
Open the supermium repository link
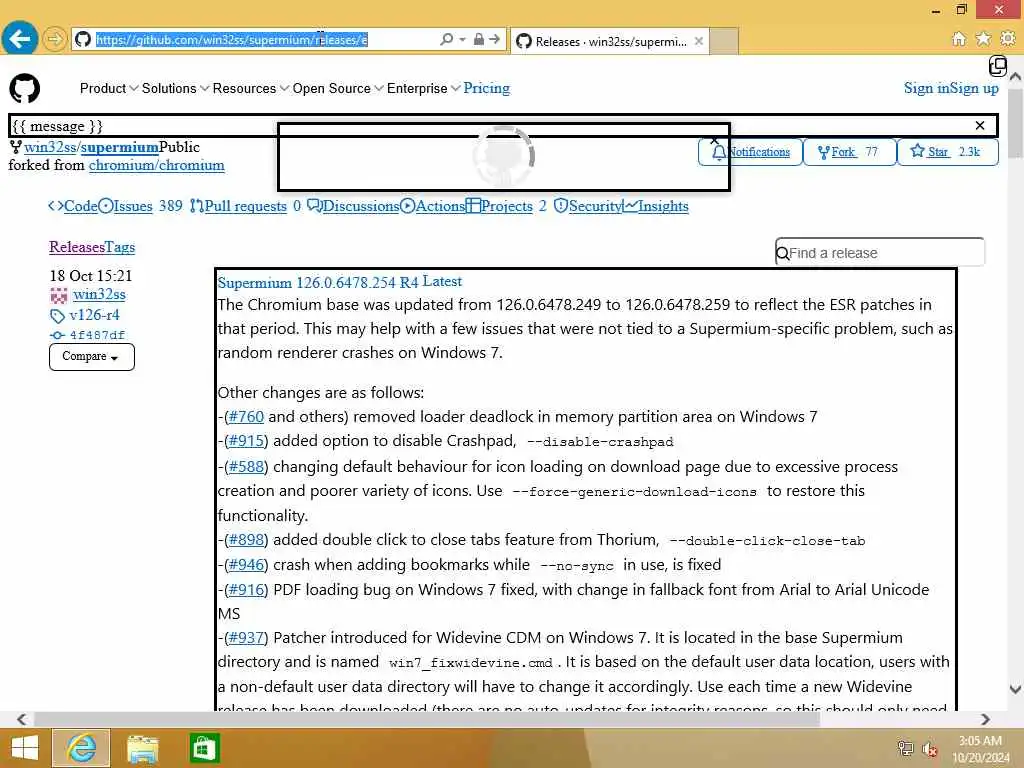coord(120,148)
